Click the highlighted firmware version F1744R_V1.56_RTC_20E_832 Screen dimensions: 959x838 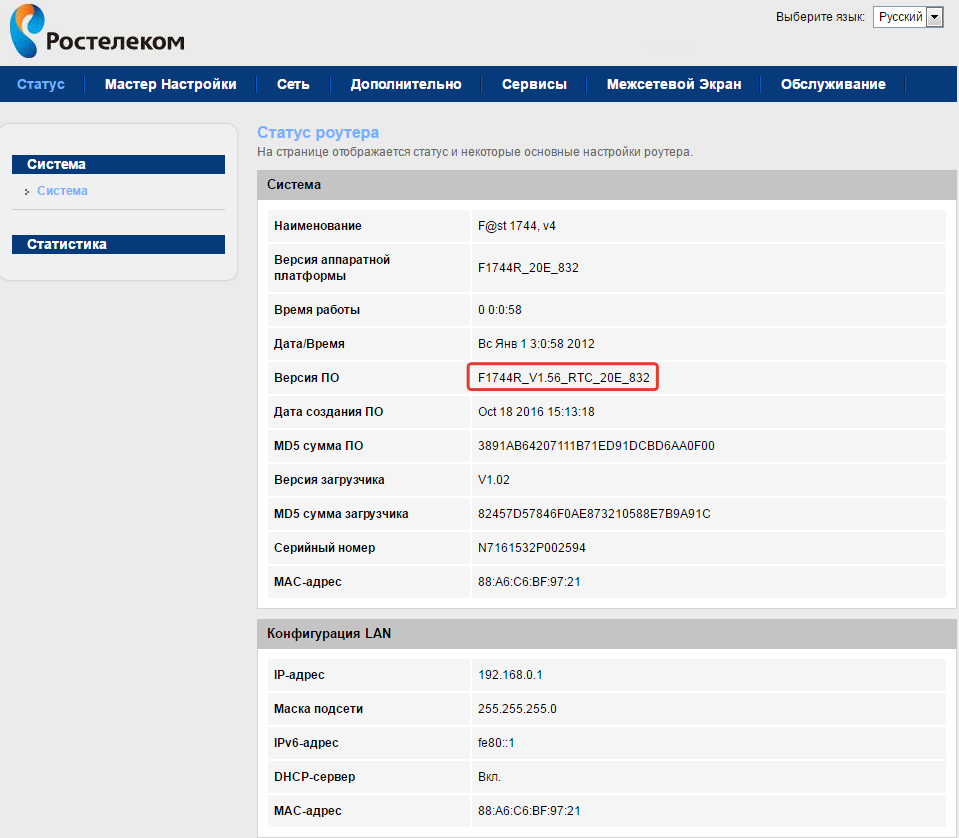(564, 378)
